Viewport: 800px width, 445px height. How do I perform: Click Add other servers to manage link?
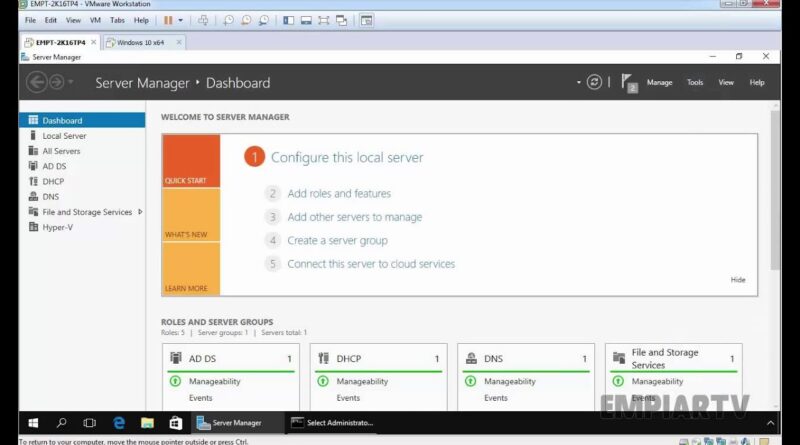(x=355, y=217)
